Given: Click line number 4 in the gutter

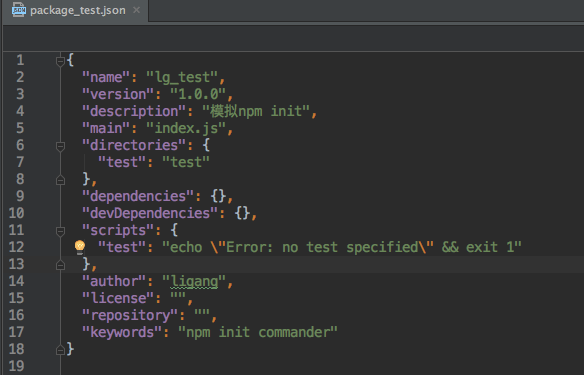Looking at the screenshot, I should pos(20,111).
